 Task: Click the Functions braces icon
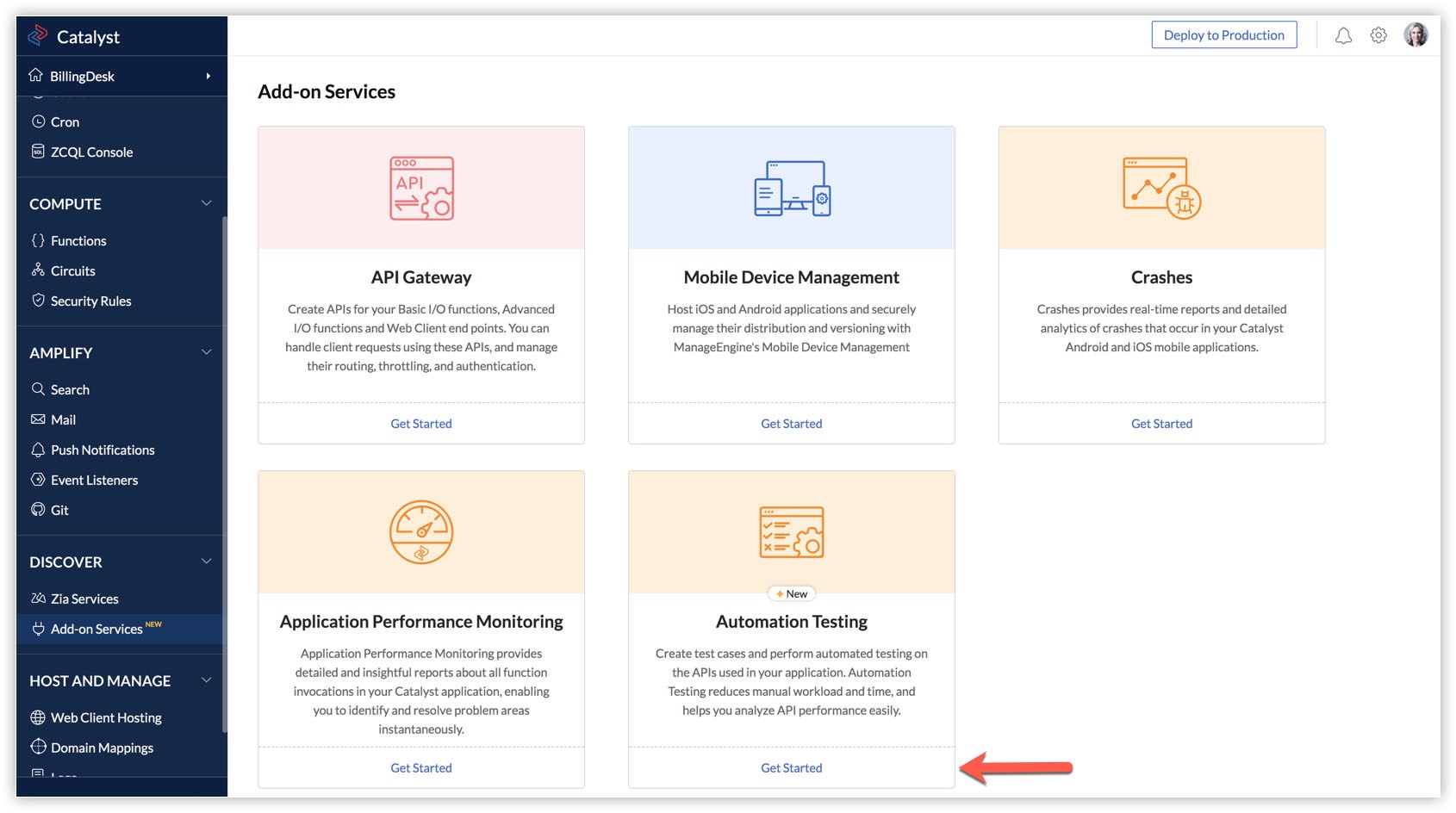click(38, 240)
